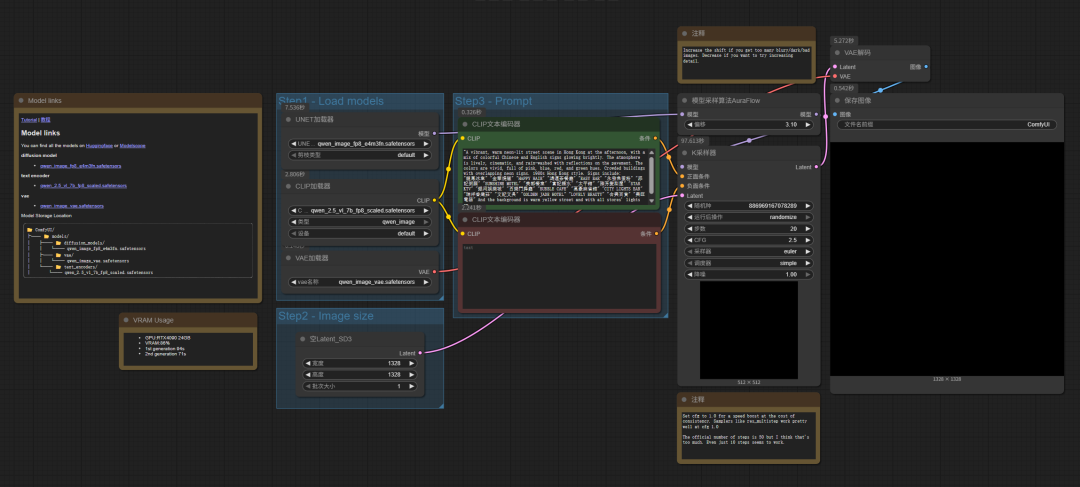This screenshot has height=487, width=1080.
Task: Collapse the red CLIP文本编码器 node
Action: click(466, 220)
